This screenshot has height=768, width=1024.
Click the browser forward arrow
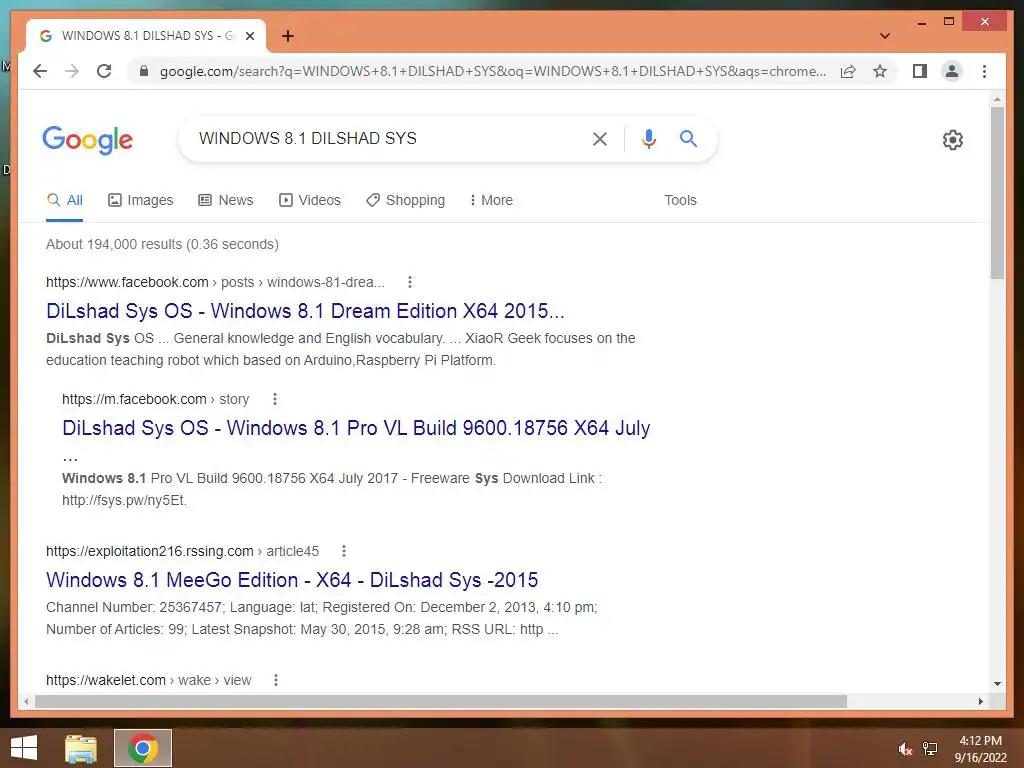click(72, 71)
